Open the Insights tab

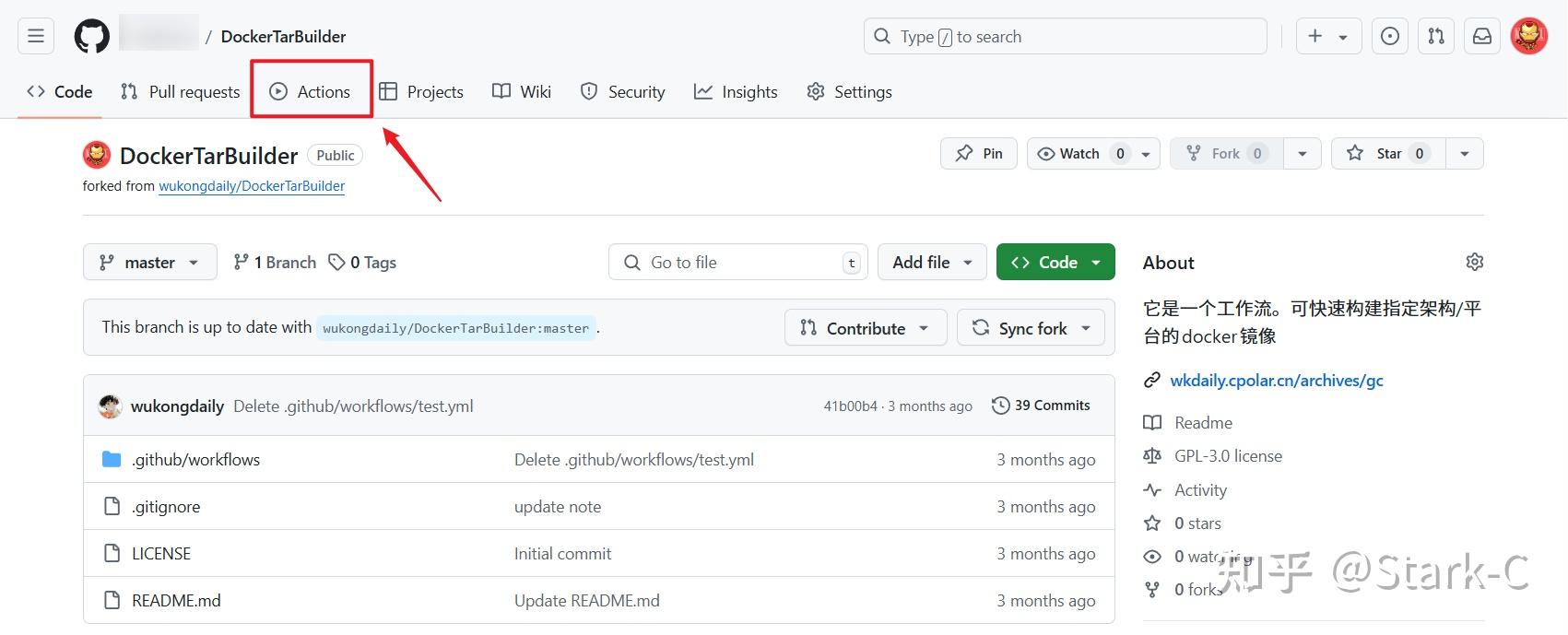736,92
